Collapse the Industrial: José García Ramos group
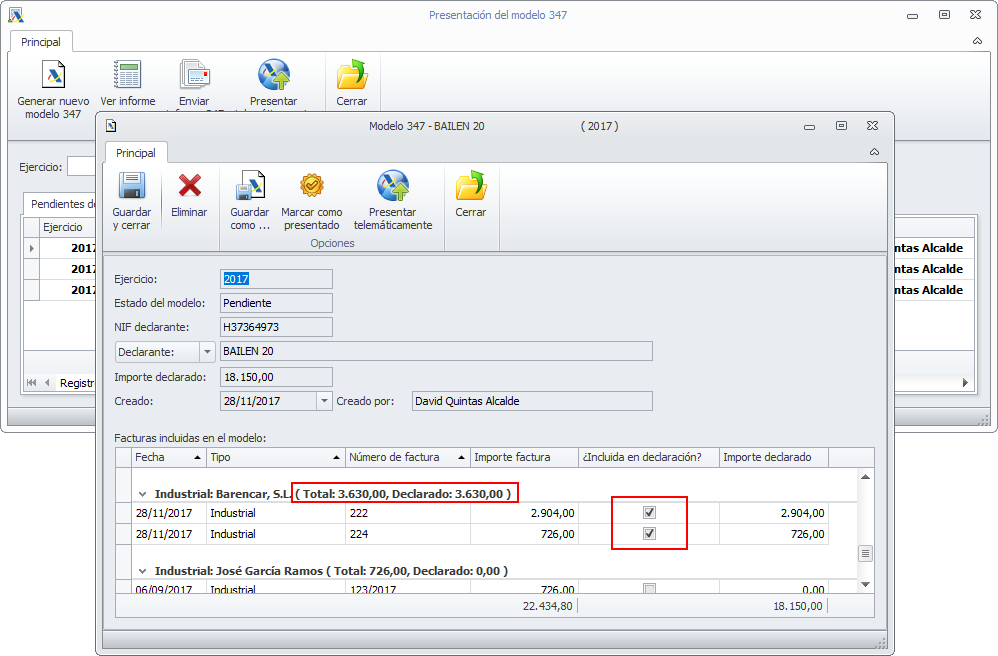Screen dimensions: 998x656 143,571
